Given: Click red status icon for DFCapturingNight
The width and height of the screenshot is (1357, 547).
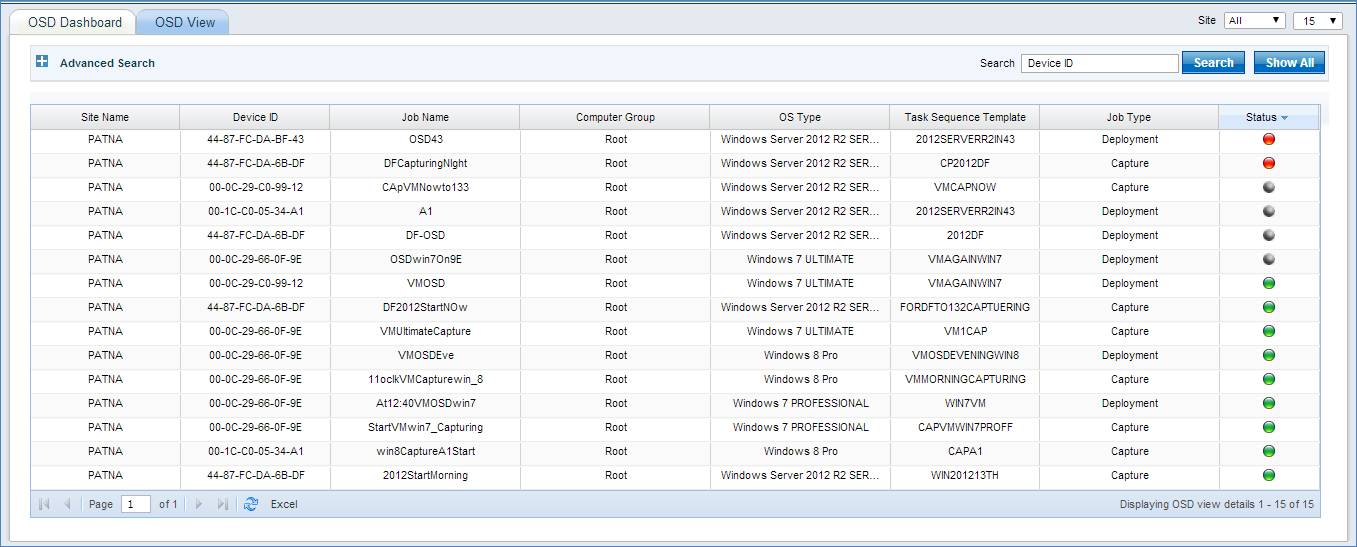Looking at the screenshot, I should (1269, 163).
